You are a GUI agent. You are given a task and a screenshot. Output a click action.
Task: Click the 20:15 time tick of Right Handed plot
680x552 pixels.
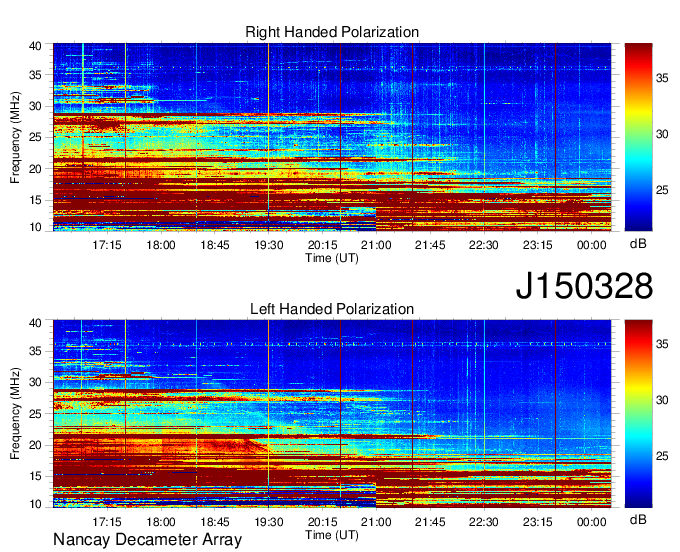point(322,245)
